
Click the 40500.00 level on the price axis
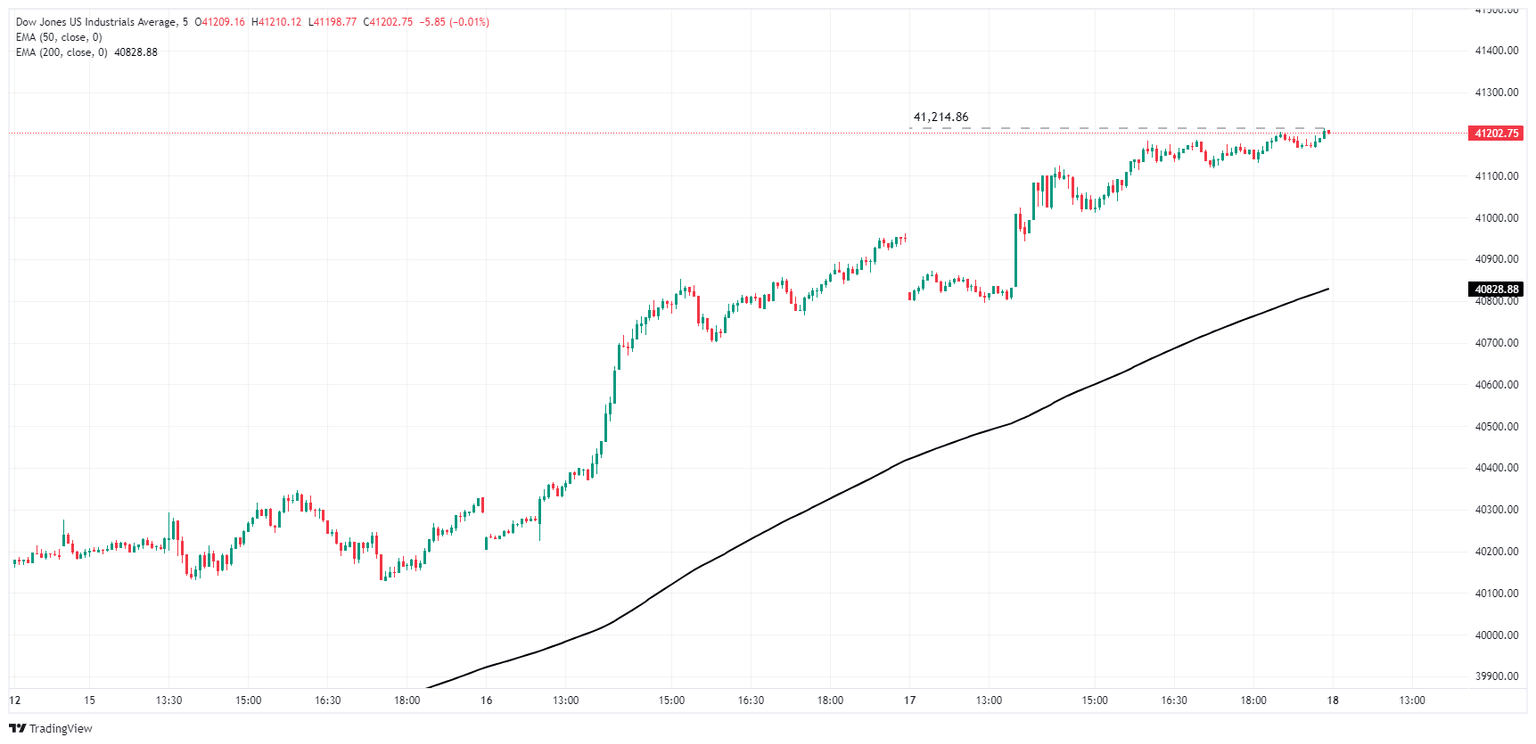1497,427
